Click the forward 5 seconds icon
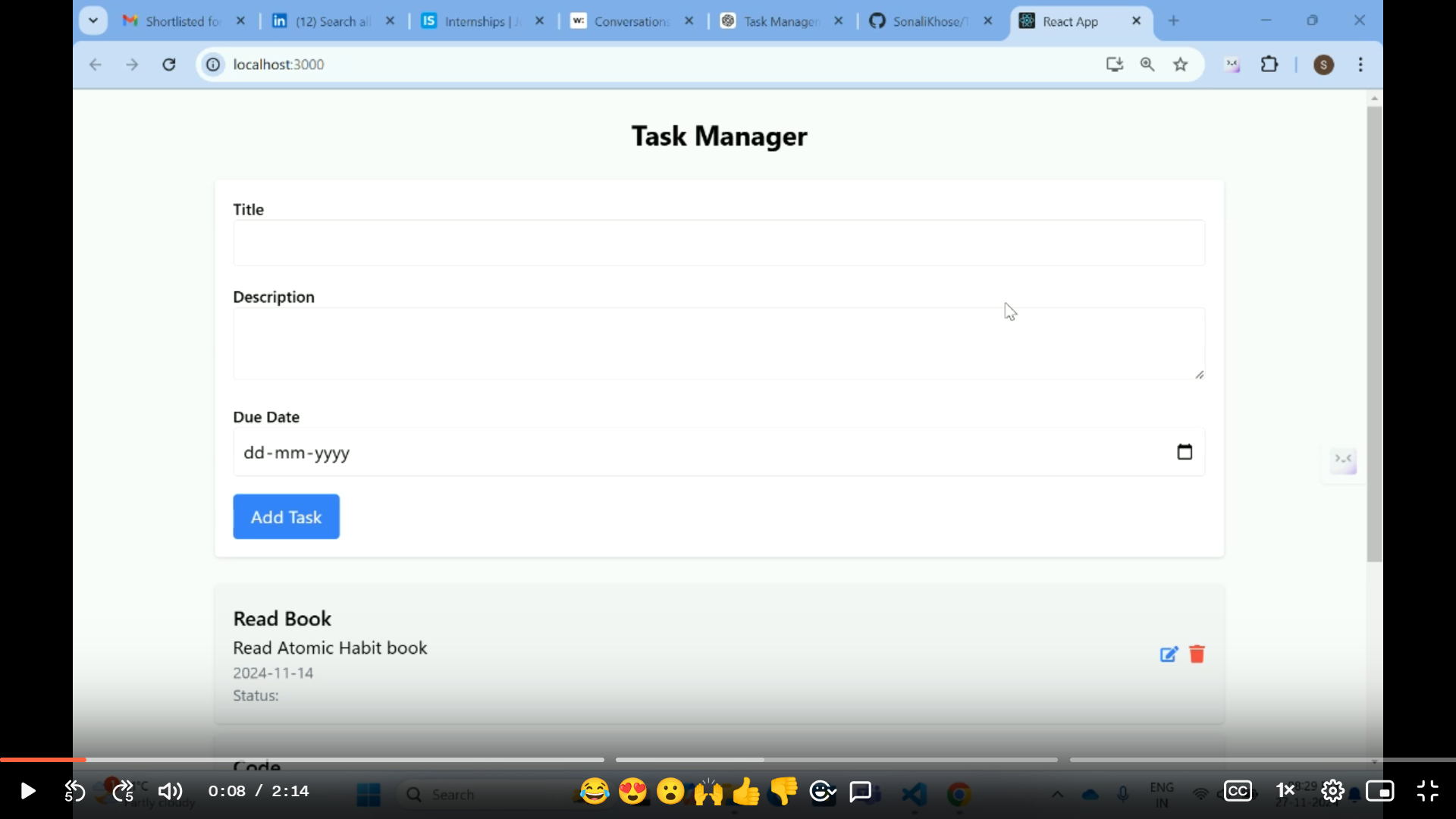The image size is (1456, 819). click(123, 791)
